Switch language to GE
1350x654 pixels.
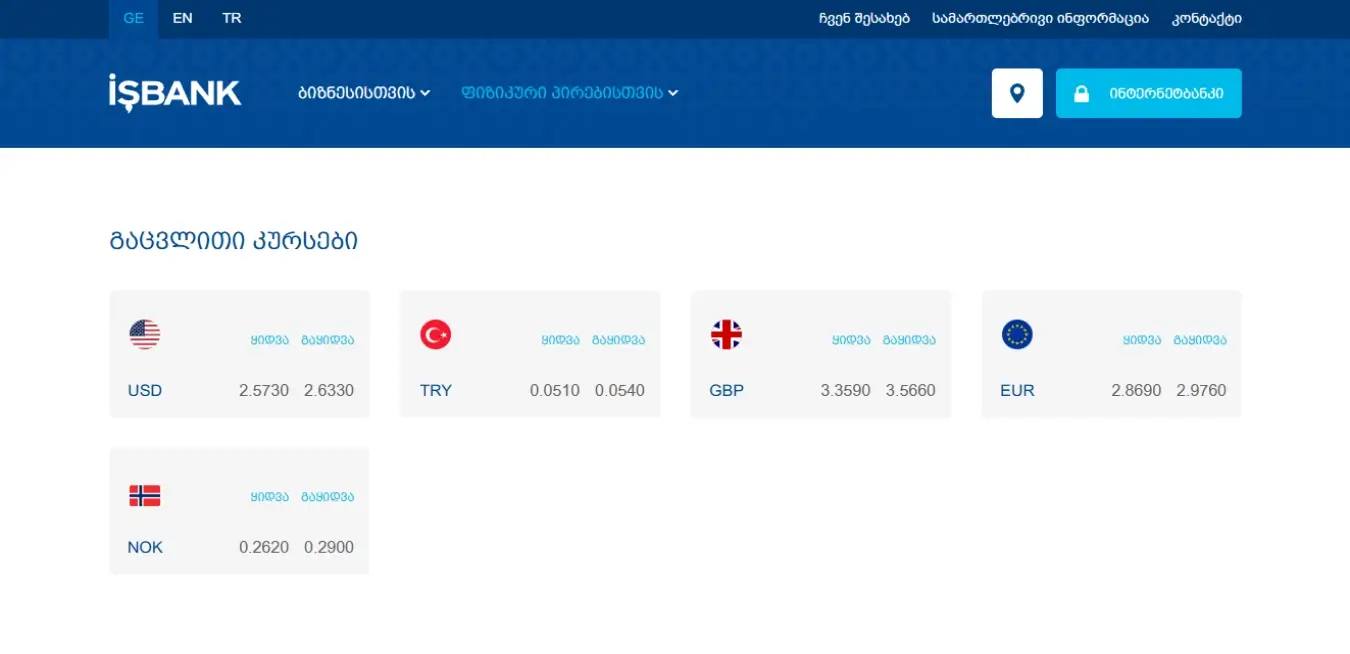[x=133, y=19]
